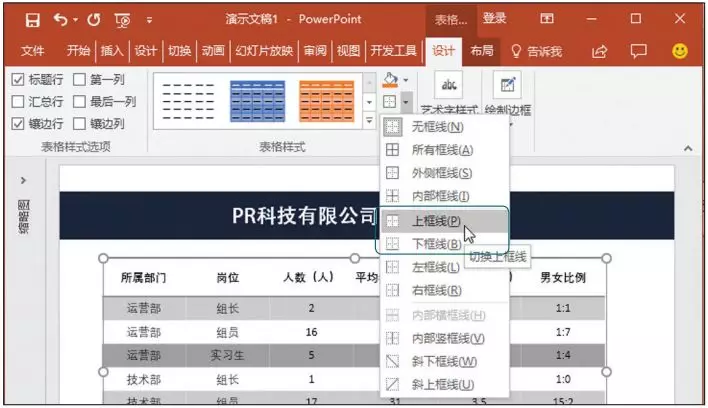The width and height of the screenshot is (708, 408).
Task: Switch to the 动画 tab
Action: tap(213, 51)
